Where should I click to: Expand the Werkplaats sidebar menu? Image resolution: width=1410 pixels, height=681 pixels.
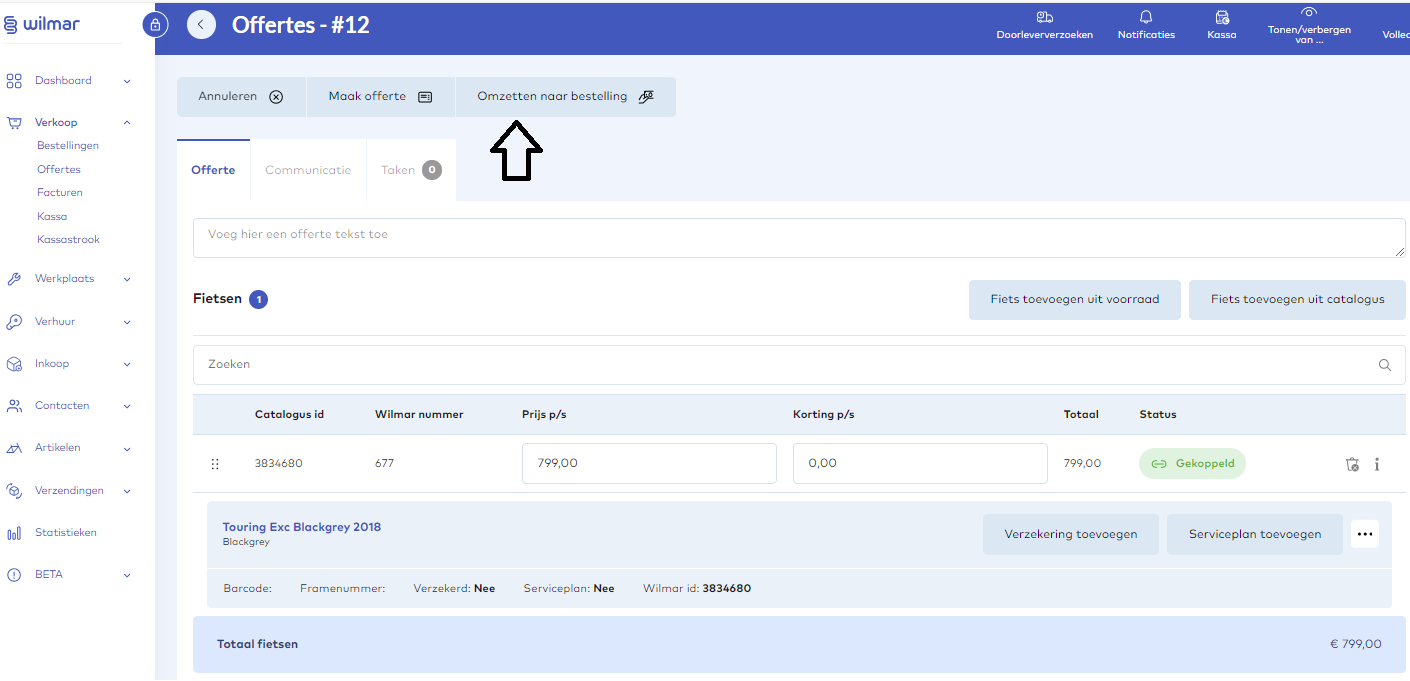click(127, 280)
